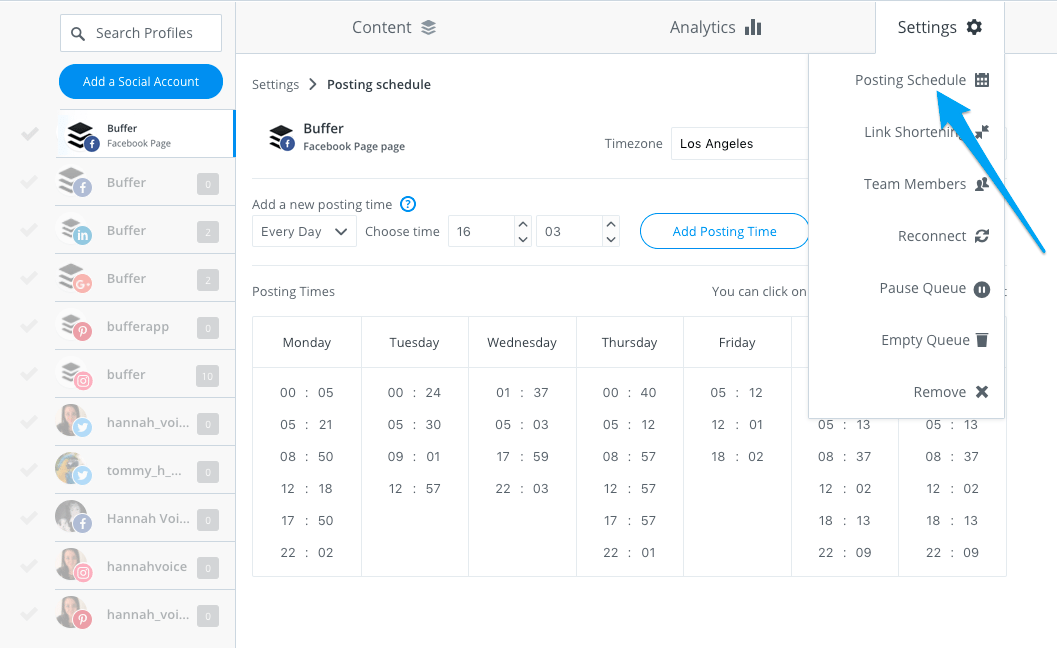
Task: Click the Content layers icon
Action: (429, 28)
